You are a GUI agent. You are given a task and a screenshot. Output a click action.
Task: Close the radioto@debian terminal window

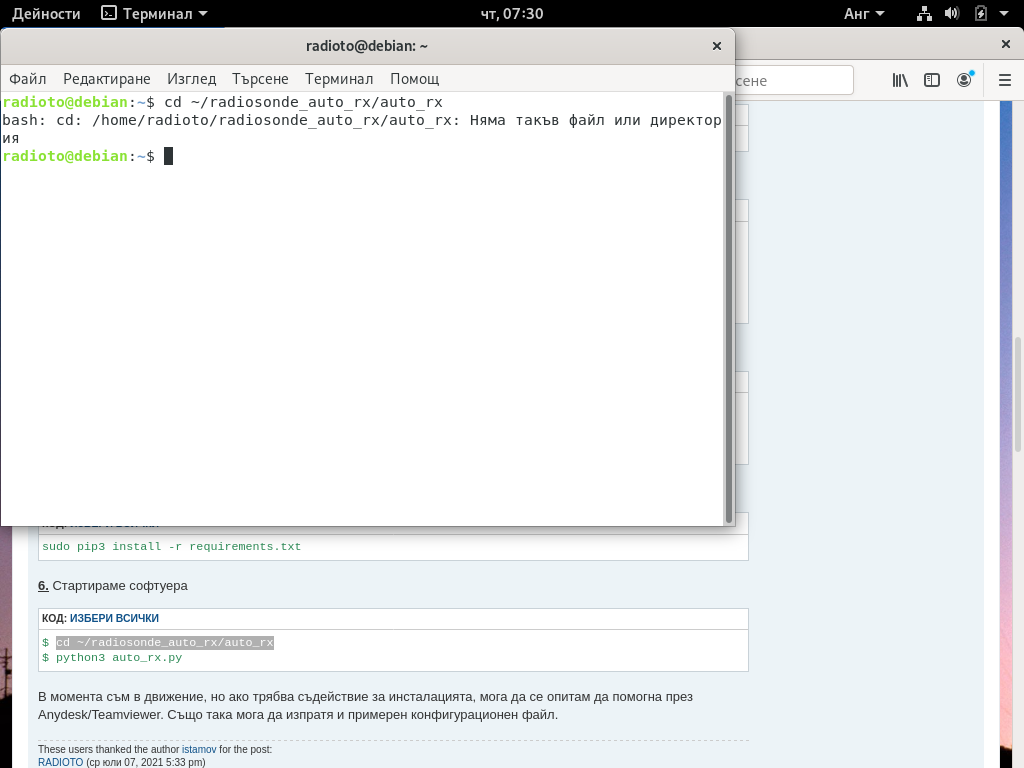716,46
